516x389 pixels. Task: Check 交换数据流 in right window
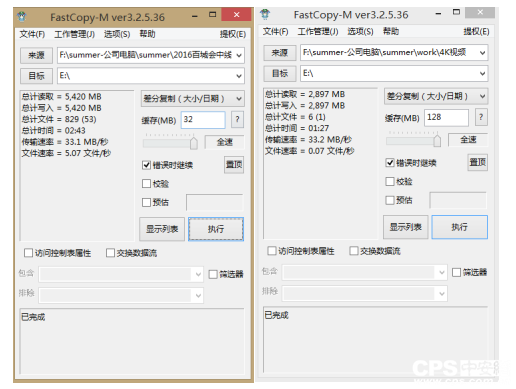(354, 251)
